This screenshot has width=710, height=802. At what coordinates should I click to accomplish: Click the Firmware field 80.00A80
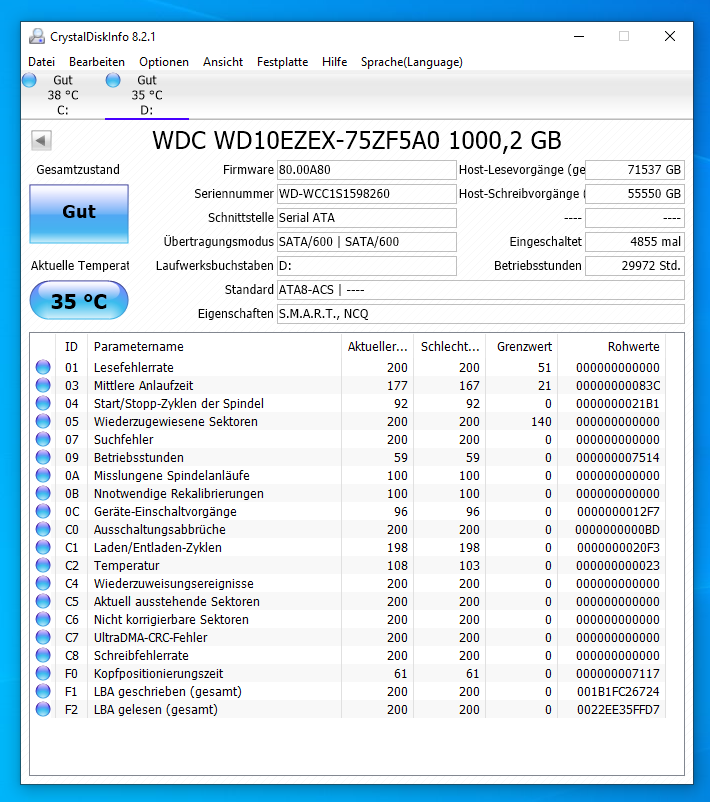click(367, 170)
